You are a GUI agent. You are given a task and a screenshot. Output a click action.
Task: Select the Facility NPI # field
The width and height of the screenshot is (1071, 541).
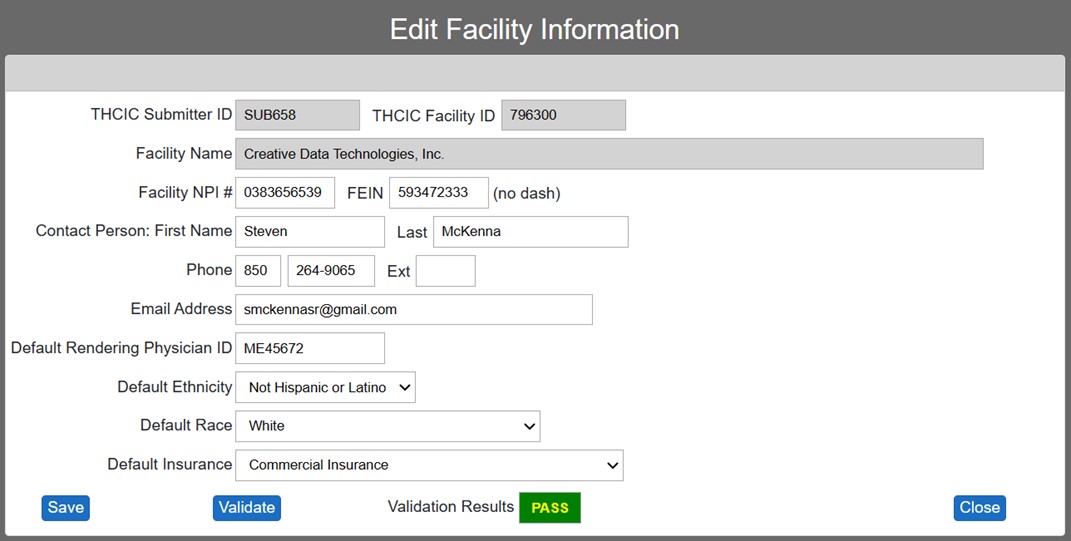pos(285,193)
